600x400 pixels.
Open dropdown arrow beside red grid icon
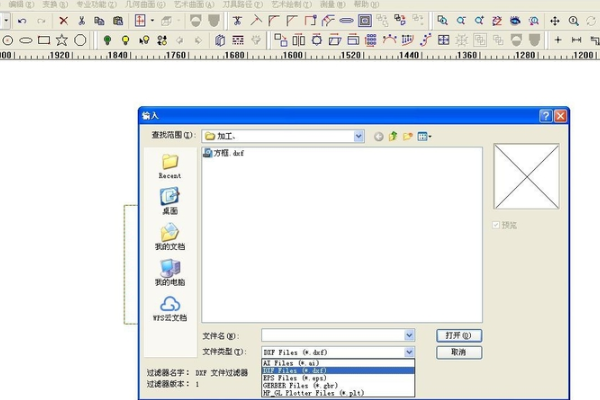tap(152, 21)
